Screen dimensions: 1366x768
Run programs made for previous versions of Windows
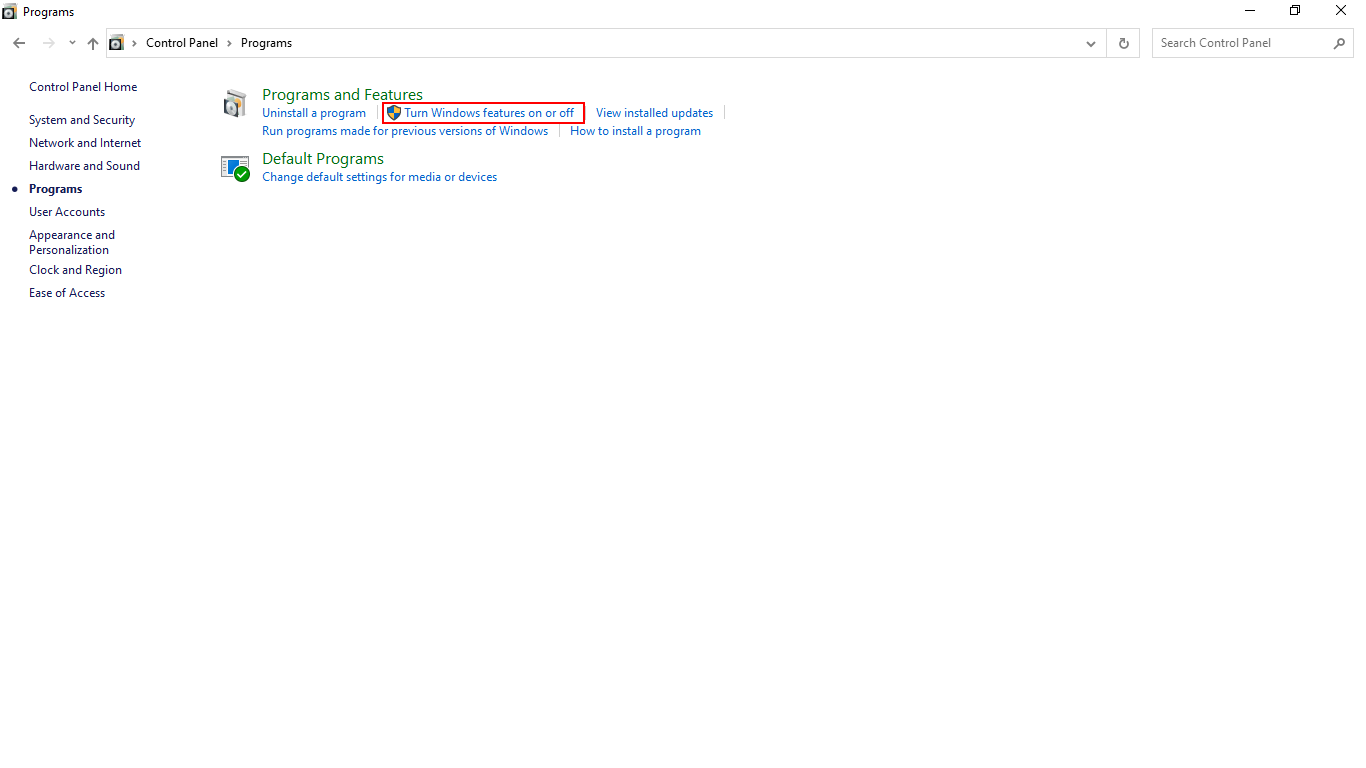pos(405,131)
